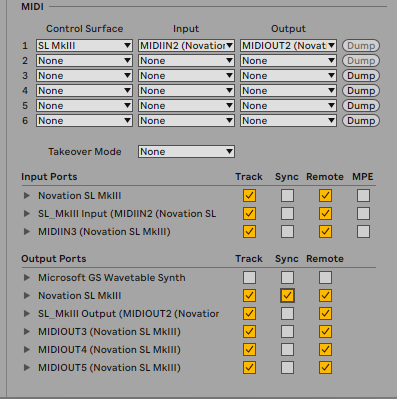
Task: Enable Remote for Microsoft GS Wavetable Synth
Action: coord(325,278)
